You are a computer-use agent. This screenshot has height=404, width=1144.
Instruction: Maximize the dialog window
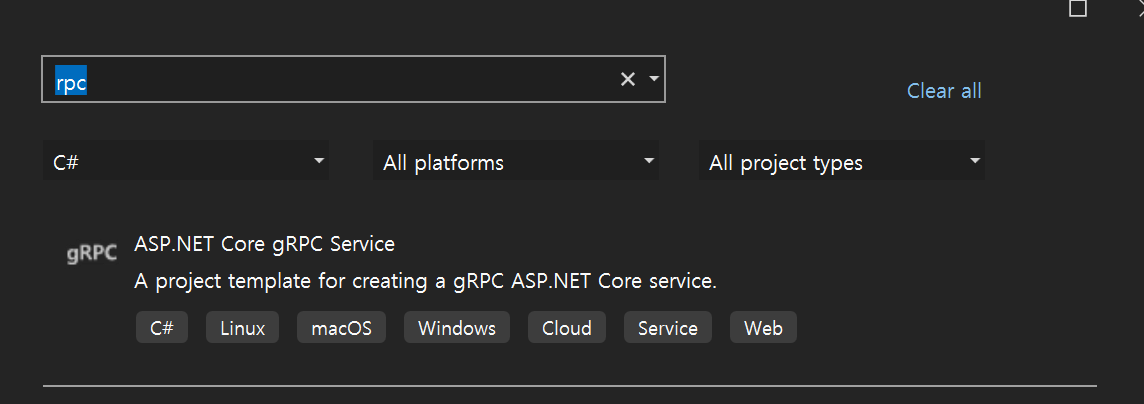[x=1078, y=8]
